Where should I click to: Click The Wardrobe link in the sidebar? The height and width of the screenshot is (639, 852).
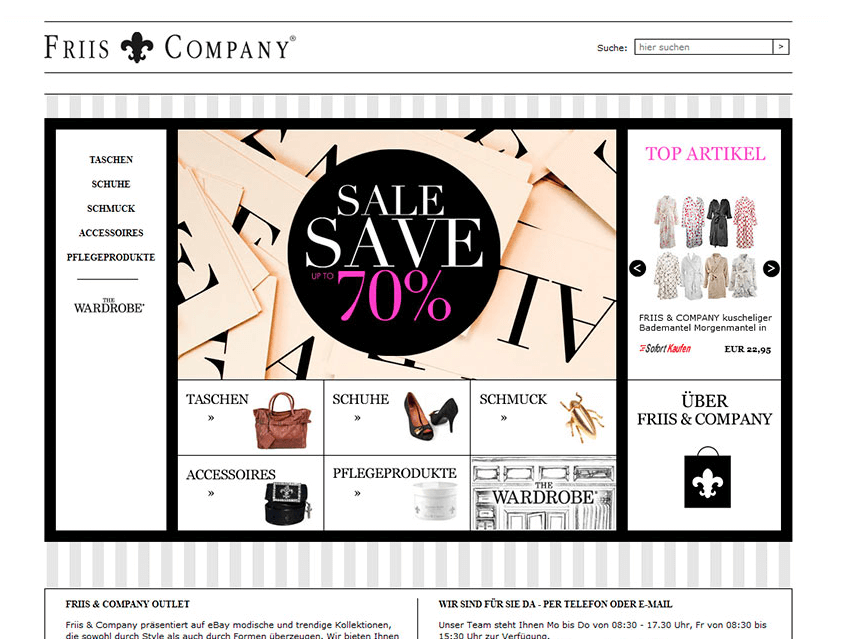pyautogui.click(x=109, y=306)
